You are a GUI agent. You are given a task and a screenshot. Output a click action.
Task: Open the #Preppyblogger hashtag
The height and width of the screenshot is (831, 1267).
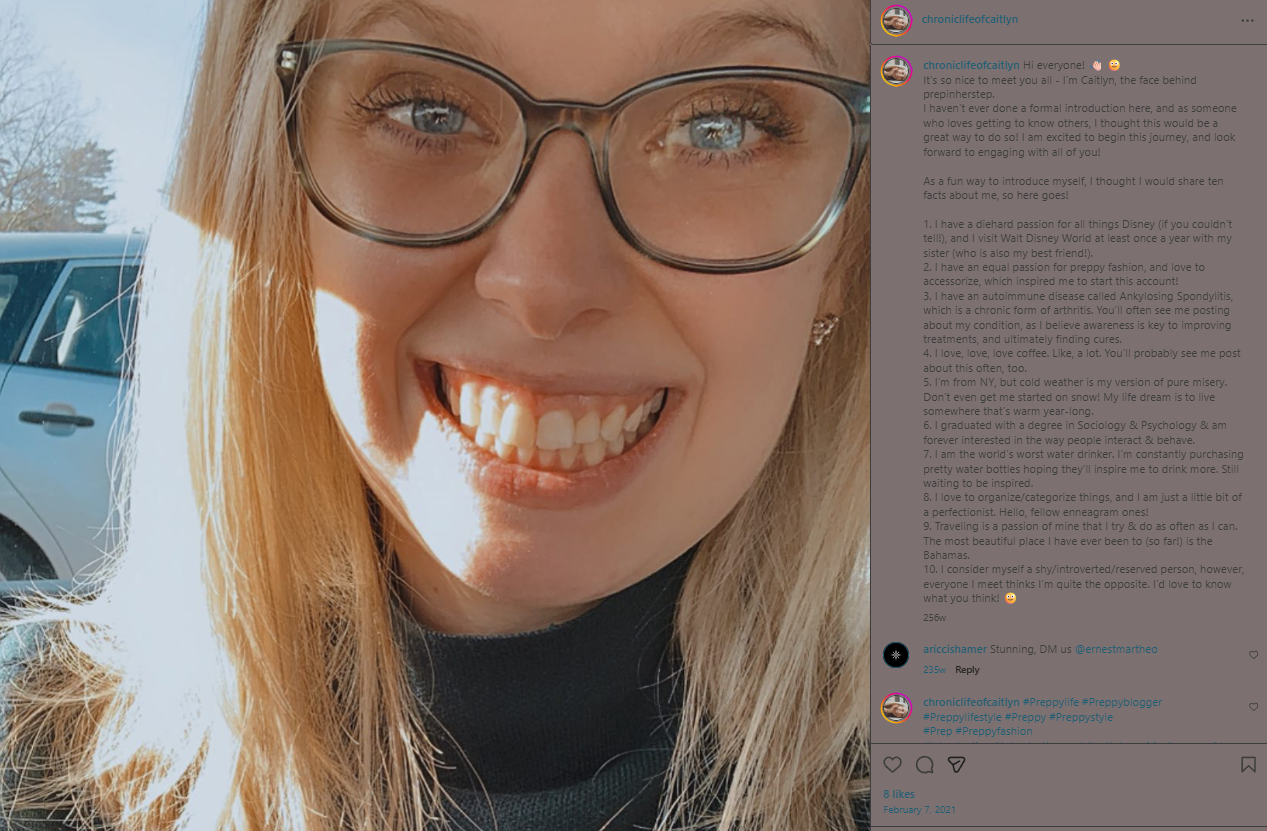coord(1122,702)
